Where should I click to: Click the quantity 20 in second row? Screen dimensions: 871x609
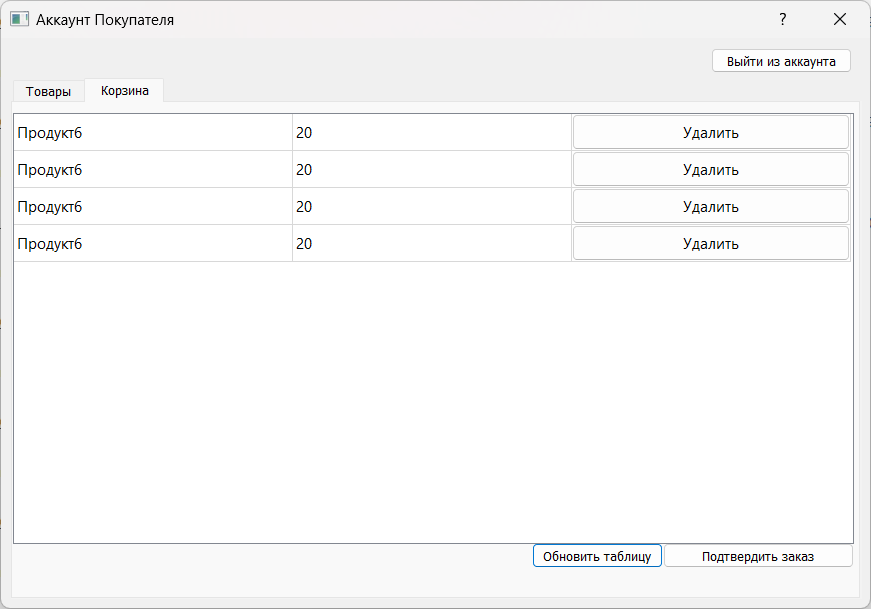(432, 169)
